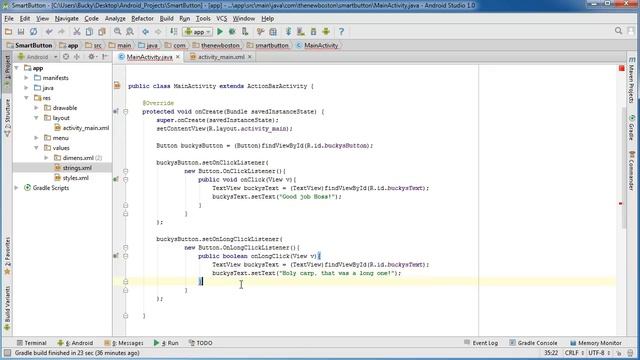This screenshot has height=360, width=640.
Task: Collapse the res folder arrow
Action: [27, 98]
